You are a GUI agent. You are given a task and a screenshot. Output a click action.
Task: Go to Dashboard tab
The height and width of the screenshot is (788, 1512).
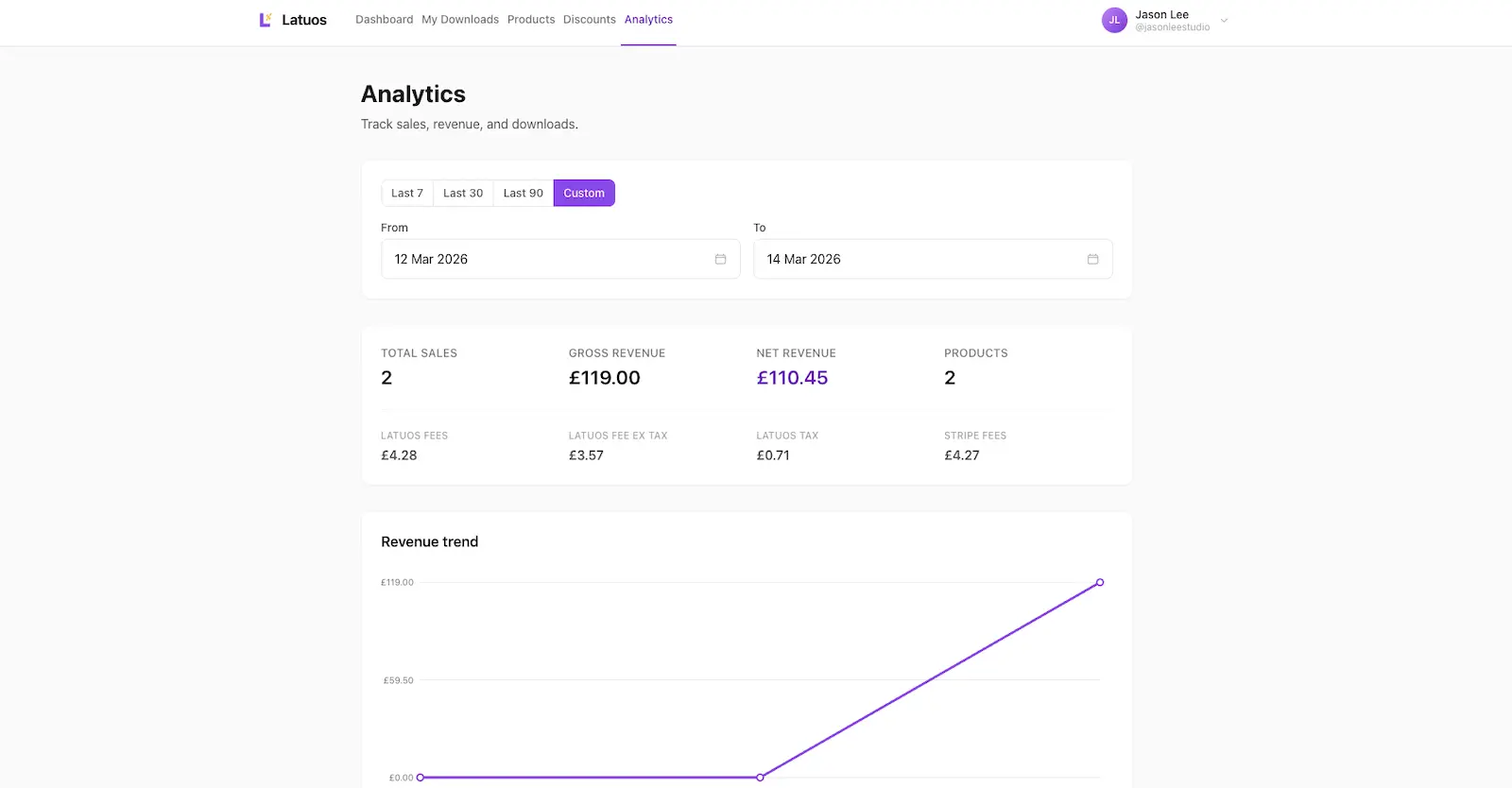384,20
